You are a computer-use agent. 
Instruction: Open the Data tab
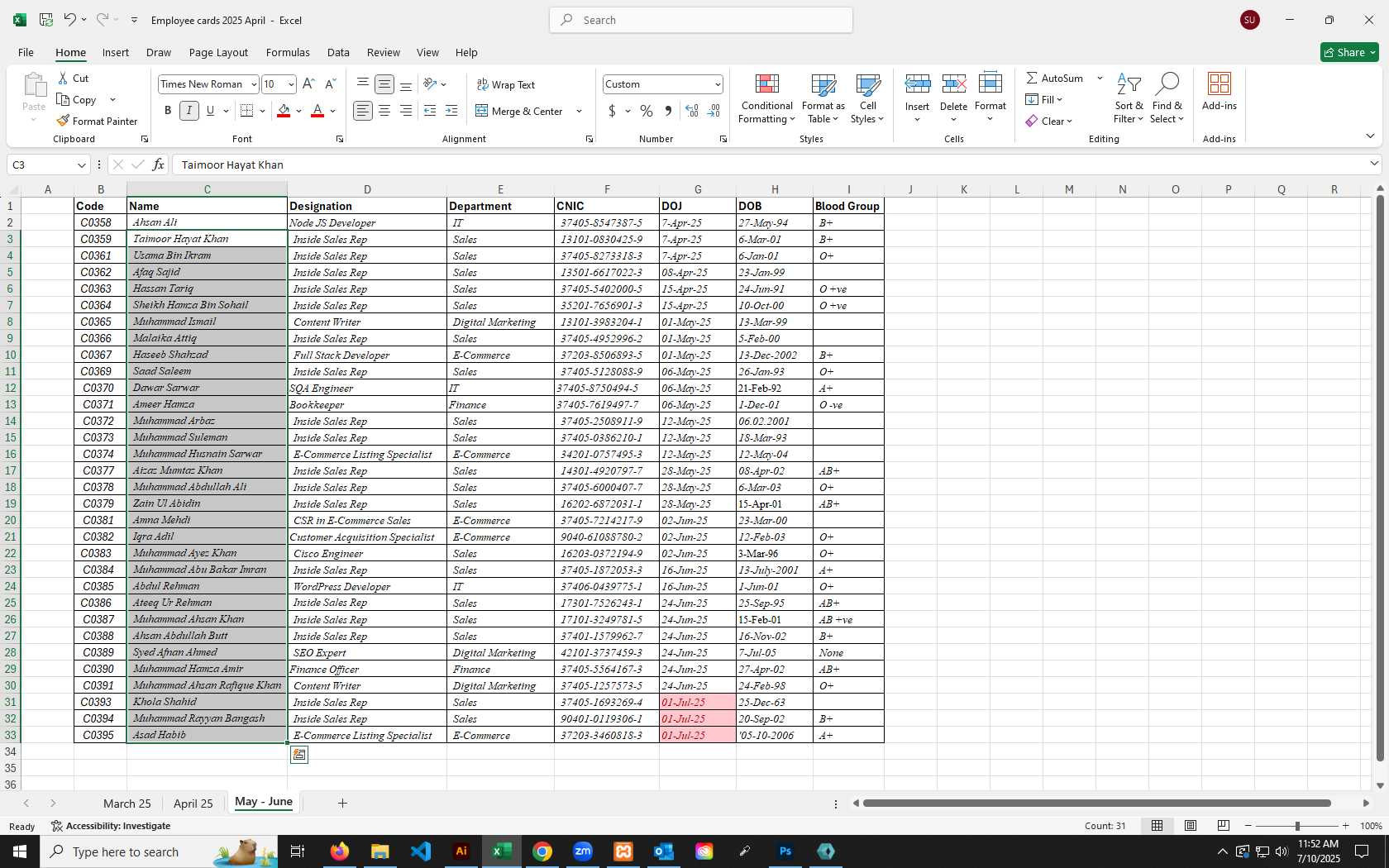[x=338, y=52]
